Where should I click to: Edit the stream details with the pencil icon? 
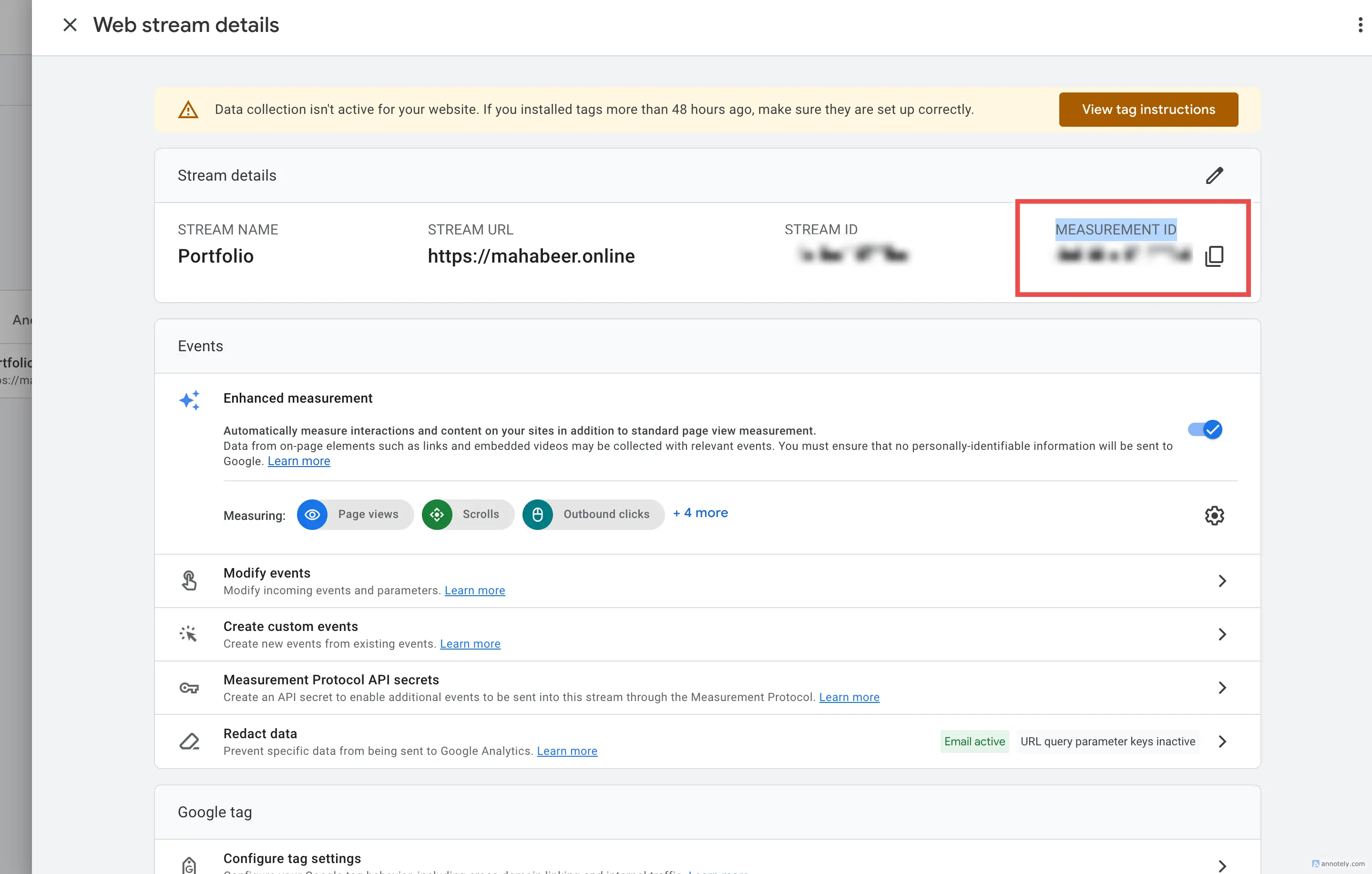click(x=1215, y=175)
